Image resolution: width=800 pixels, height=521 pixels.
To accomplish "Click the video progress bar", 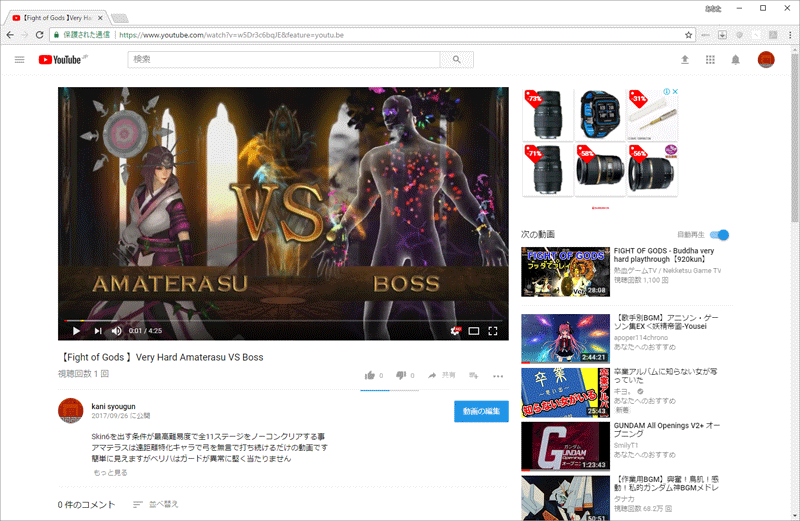I will (x=283, y=320).
